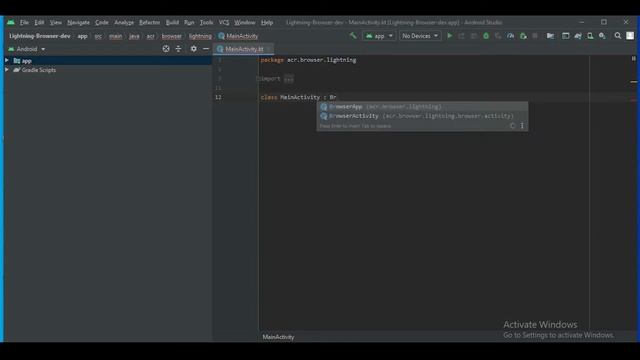Open the Analyze menu

[124, 22]
